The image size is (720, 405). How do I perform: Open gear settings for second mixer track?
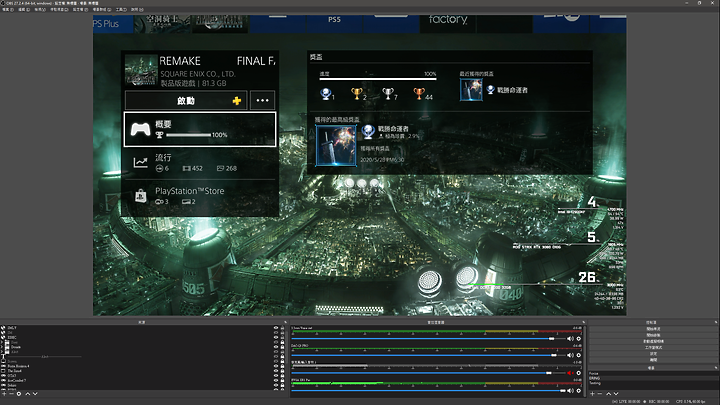coord(579,355)
